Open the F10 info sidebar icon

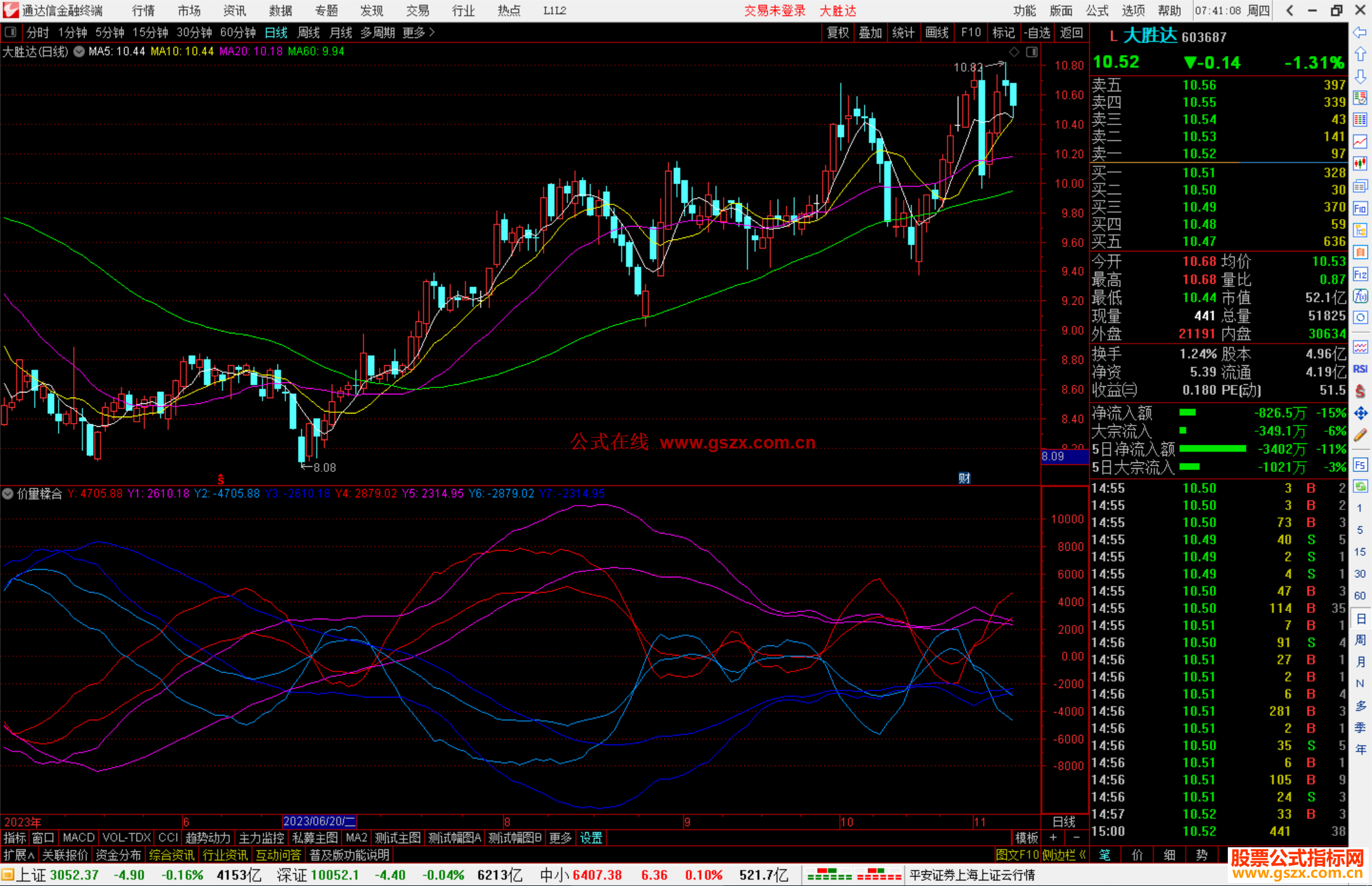[x=1360, y=208]
